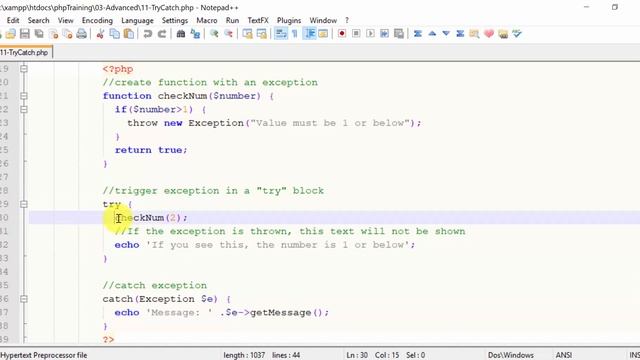This screenshot has height=360, width=640.
Task: Open the Encoding menu
Action: pyautogui.click(x=97, y=20)
